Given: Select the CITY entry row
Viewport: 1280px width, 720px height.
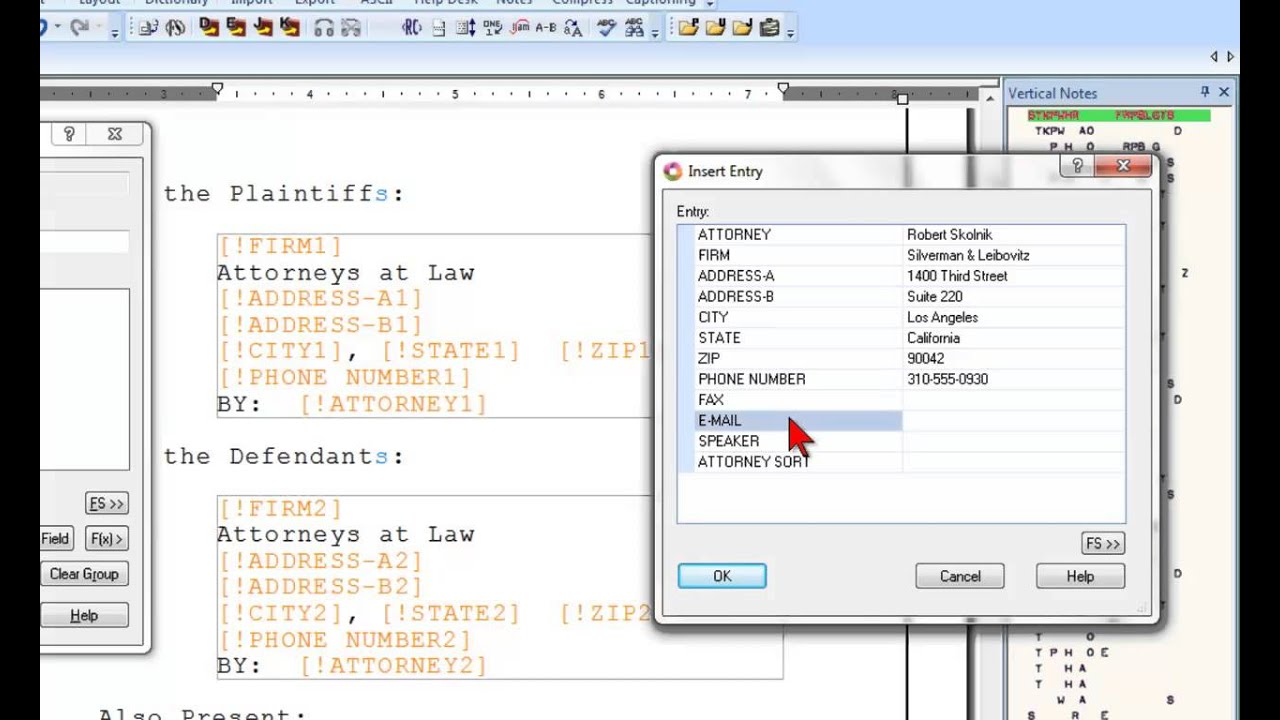Looking at the screenshot, I should [x=901, y=317].
